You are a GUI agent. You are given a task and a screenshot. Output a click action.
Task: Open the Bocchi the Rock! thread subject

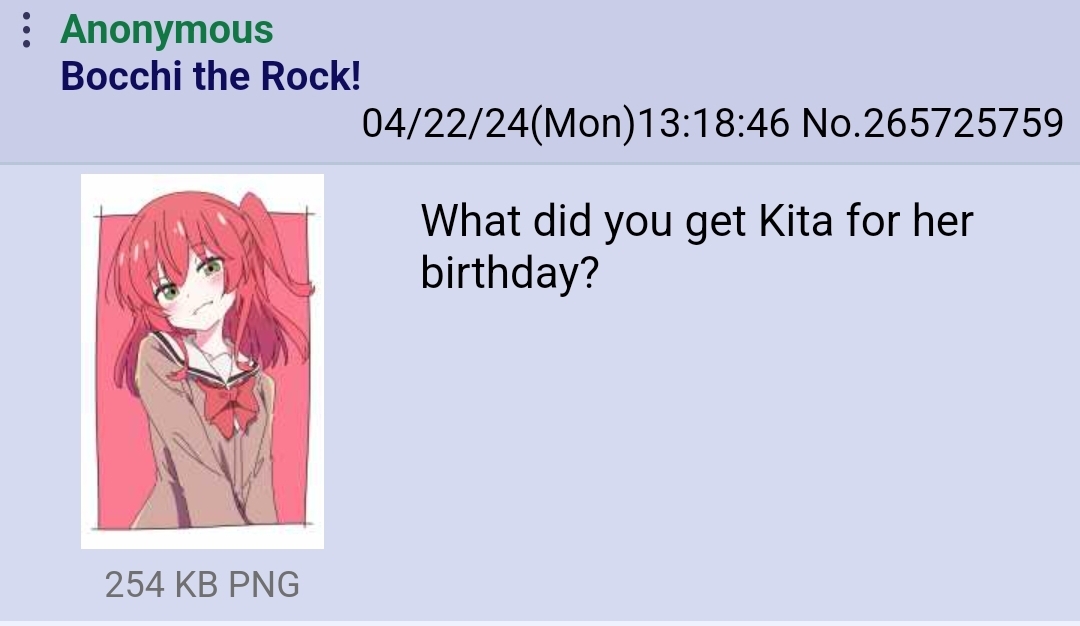point(211,76)
